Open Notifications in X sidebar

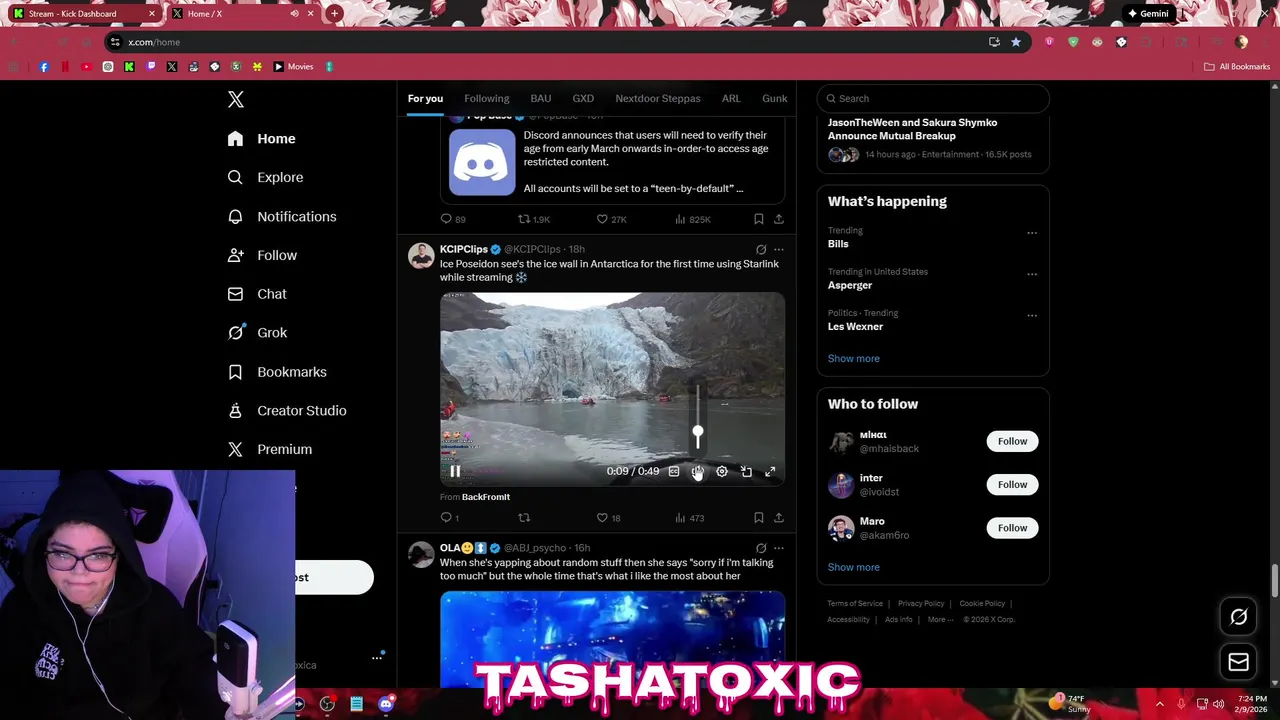coord(282,216)
